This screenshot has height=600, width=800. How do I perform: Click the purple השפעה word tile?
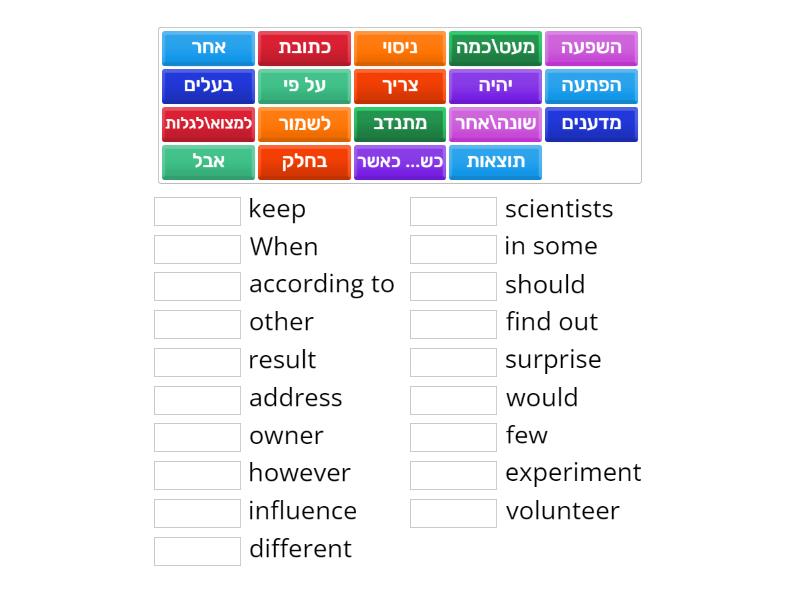point(591,48)
